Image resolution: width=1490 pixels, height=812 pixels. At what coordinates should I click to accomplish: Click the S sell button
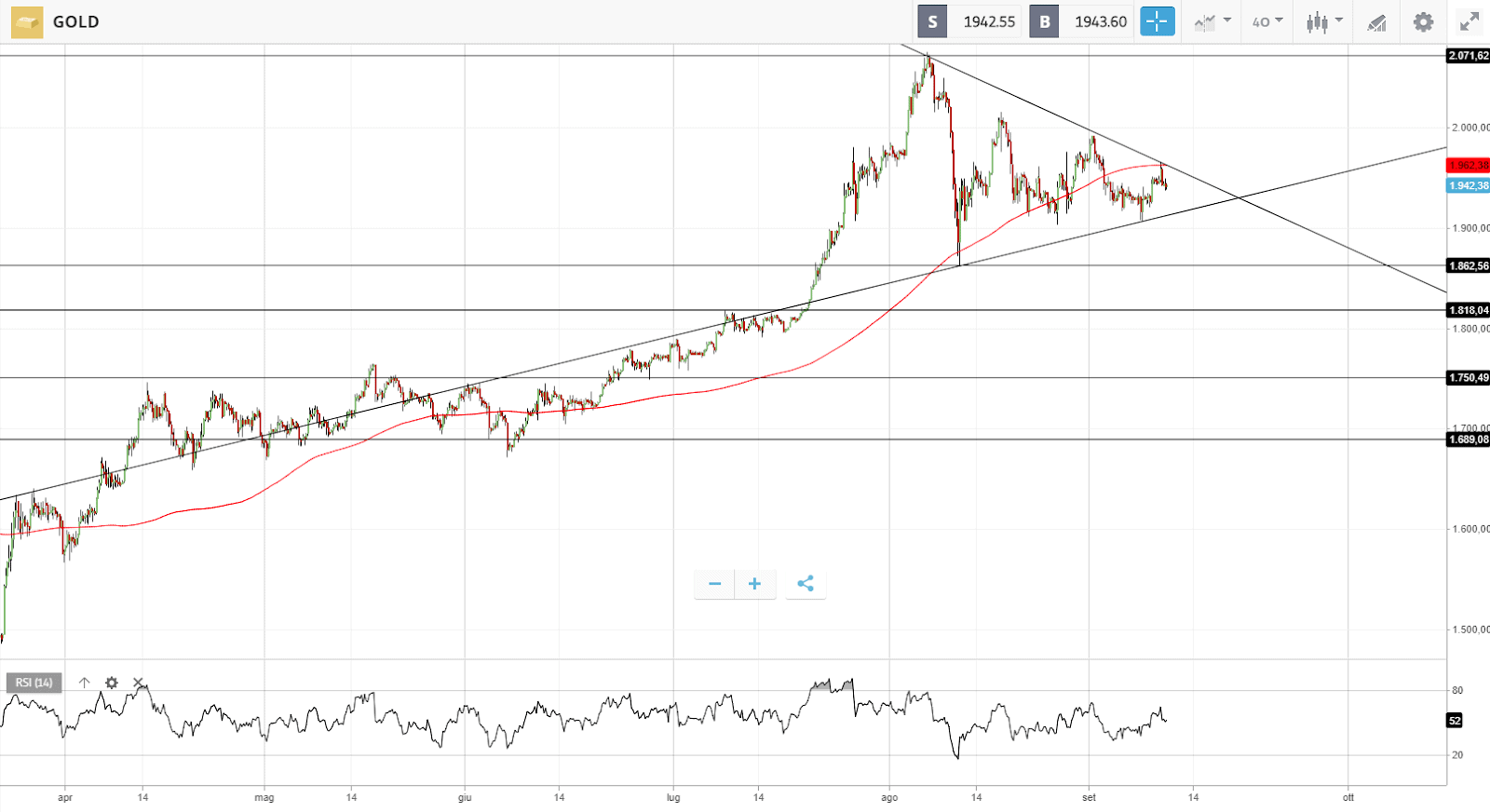(x=932, y=21)
